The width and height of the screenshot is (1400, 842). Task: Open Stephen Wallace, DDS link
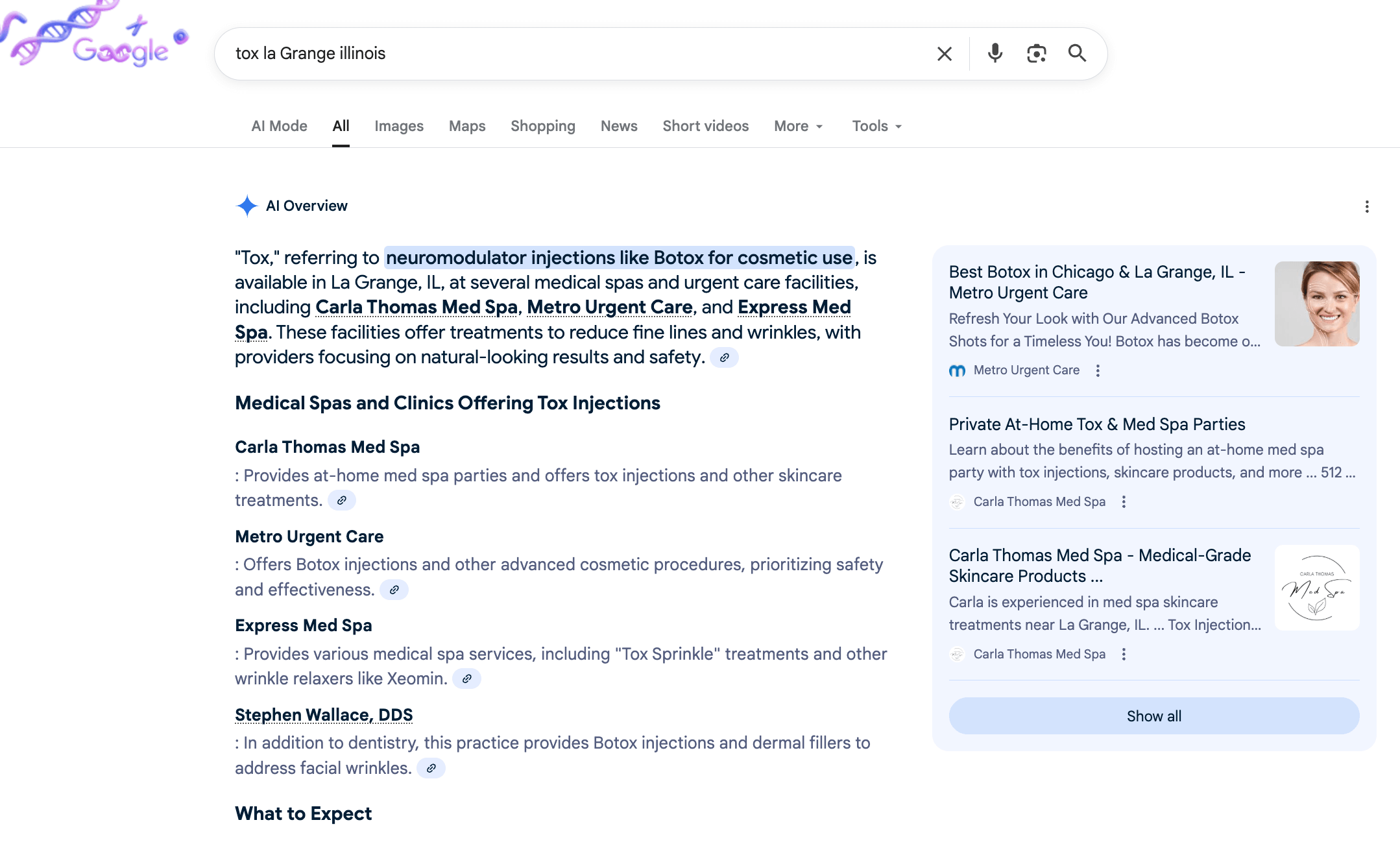tap(324, 715)
